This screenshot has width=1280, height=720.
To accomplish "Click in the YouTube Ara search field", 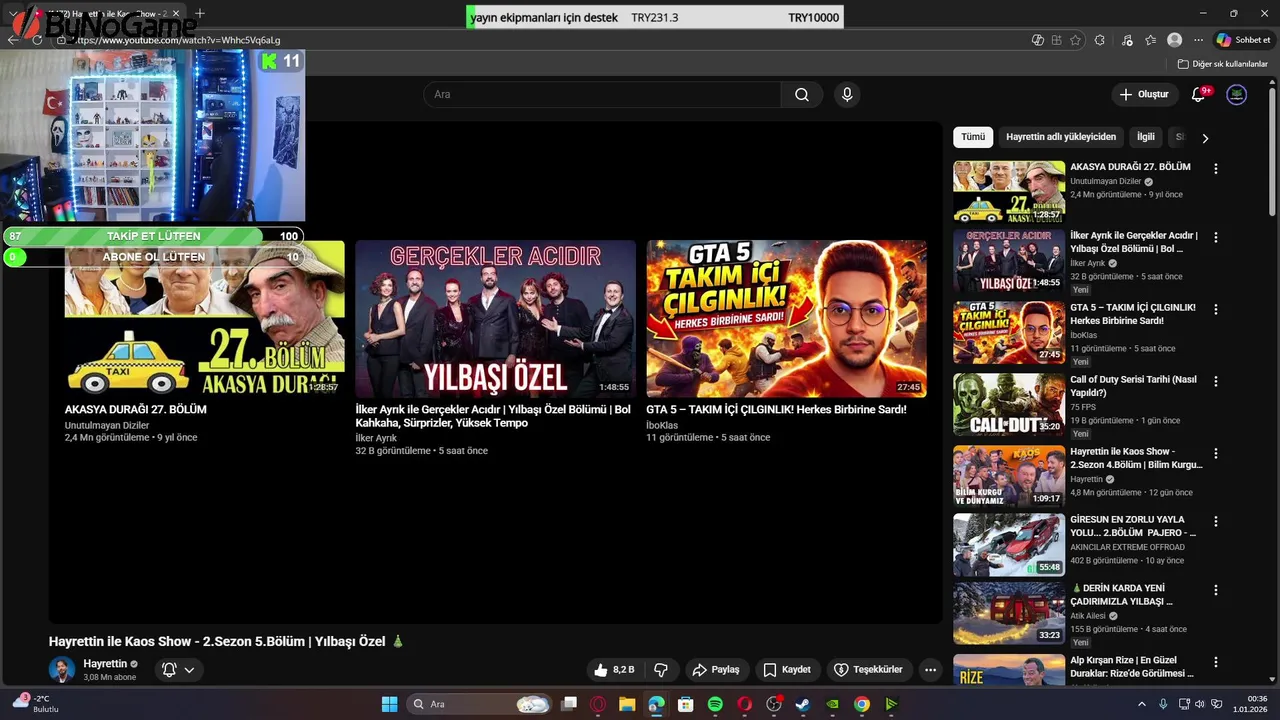I will click(x=602, y=94).
